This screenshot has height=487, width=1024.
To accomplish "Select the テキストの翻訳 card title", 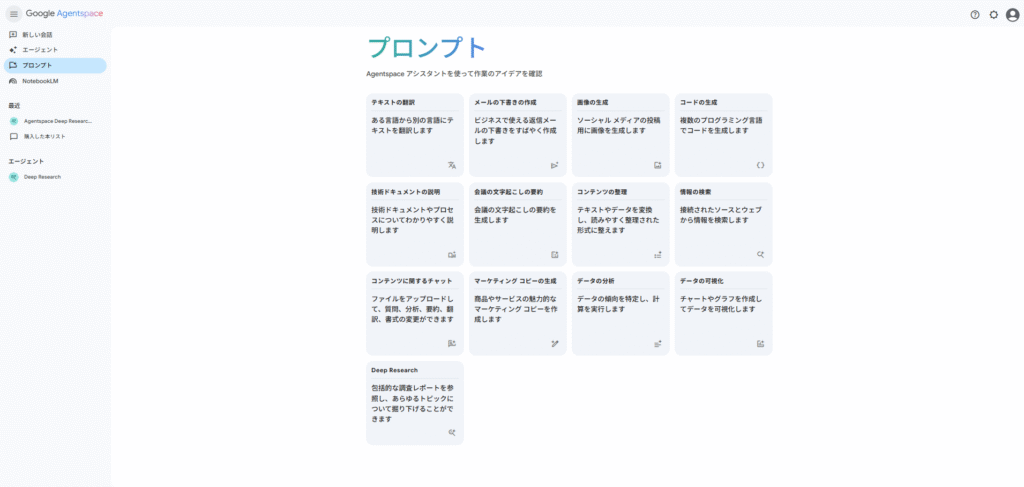I will 393,102.
